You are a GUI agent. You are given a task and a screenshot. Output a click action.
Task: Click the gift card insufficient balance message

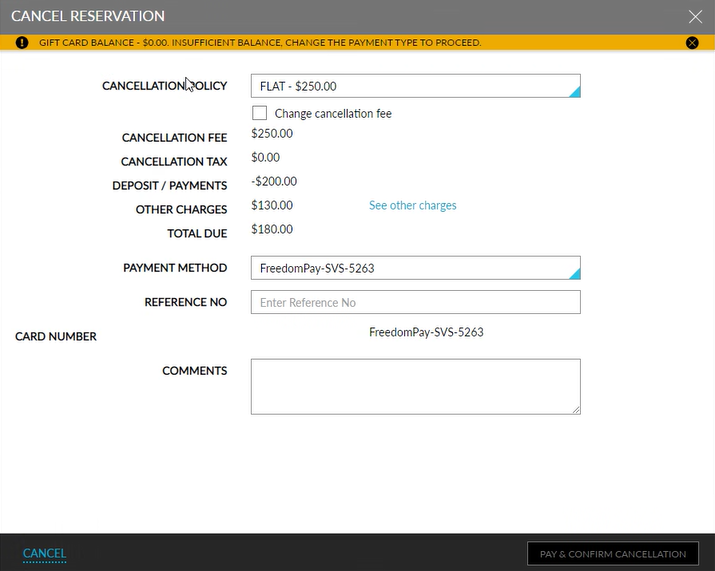[x=260, y=42]
